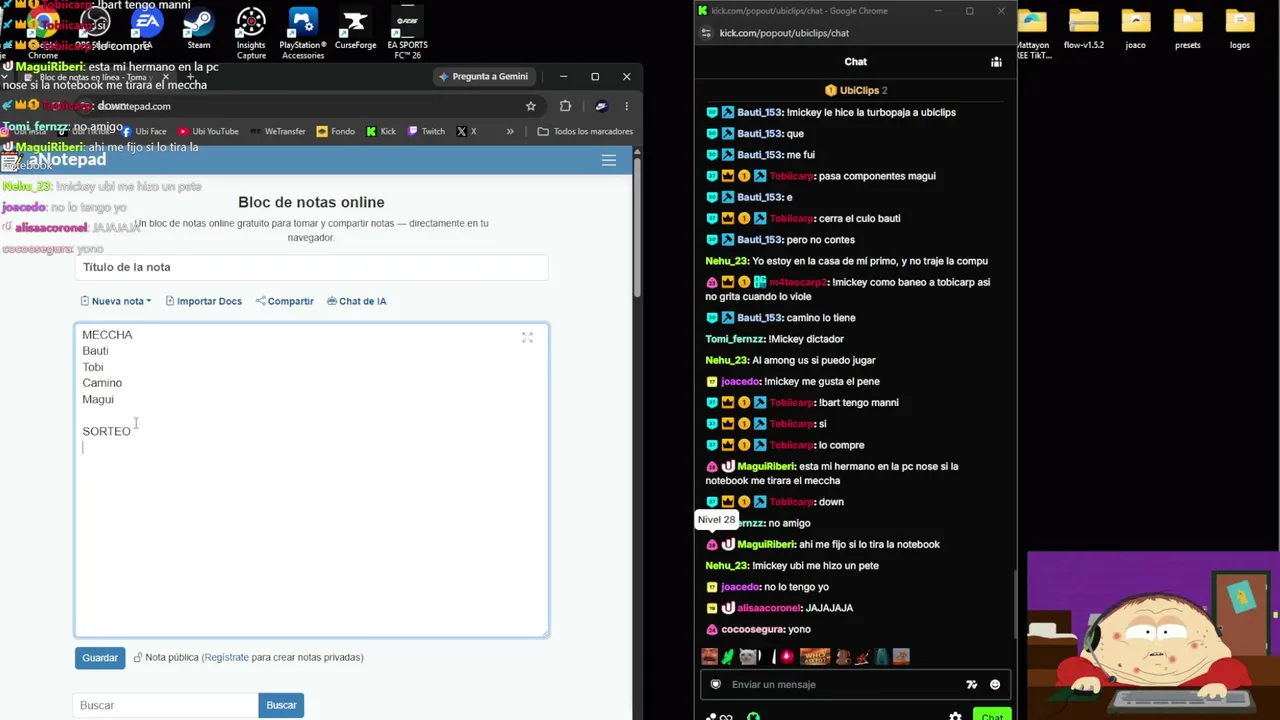Viewport: 1280px width, 720px height.
Task: Focus the Enviar un mensaje chat input
Action: pos(845,685)
